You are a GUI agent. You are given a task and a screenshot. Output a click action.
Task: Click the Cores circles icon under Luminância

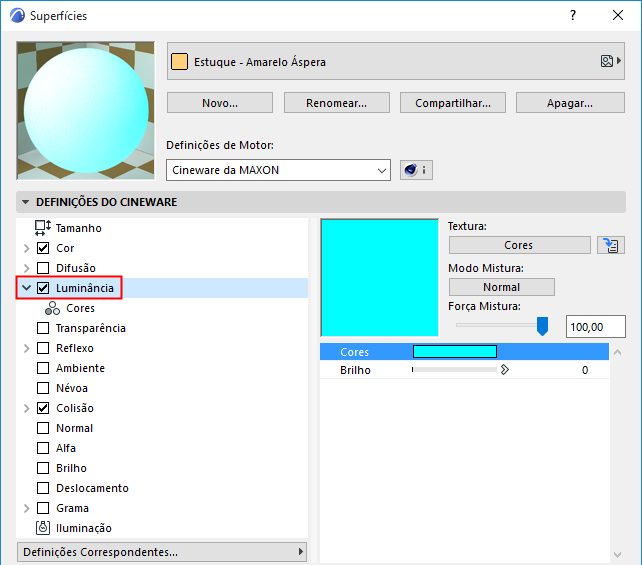coord(52,308)
